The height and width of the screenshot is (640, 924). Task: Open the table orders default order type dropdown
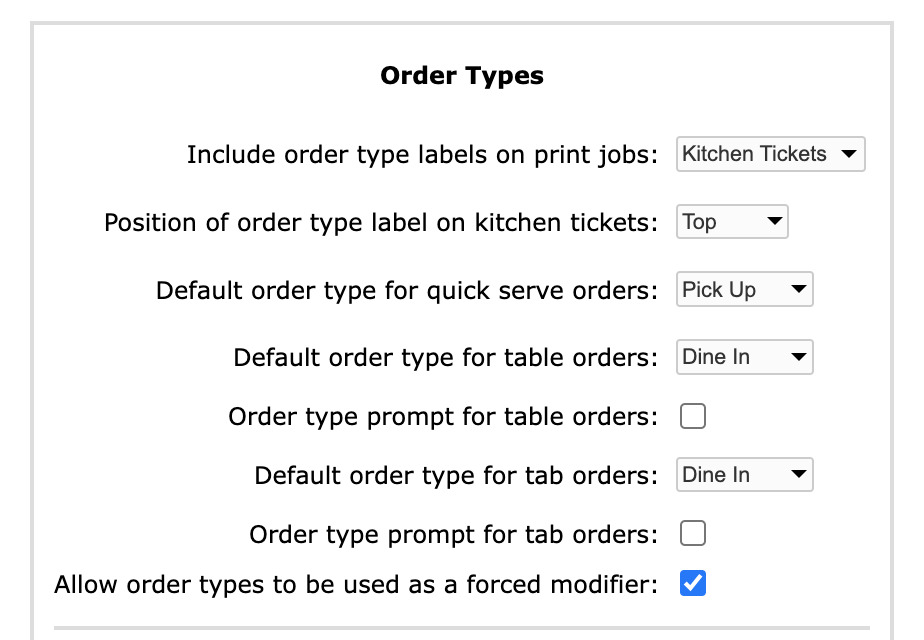pyautogui.click(x=744, y=357)
